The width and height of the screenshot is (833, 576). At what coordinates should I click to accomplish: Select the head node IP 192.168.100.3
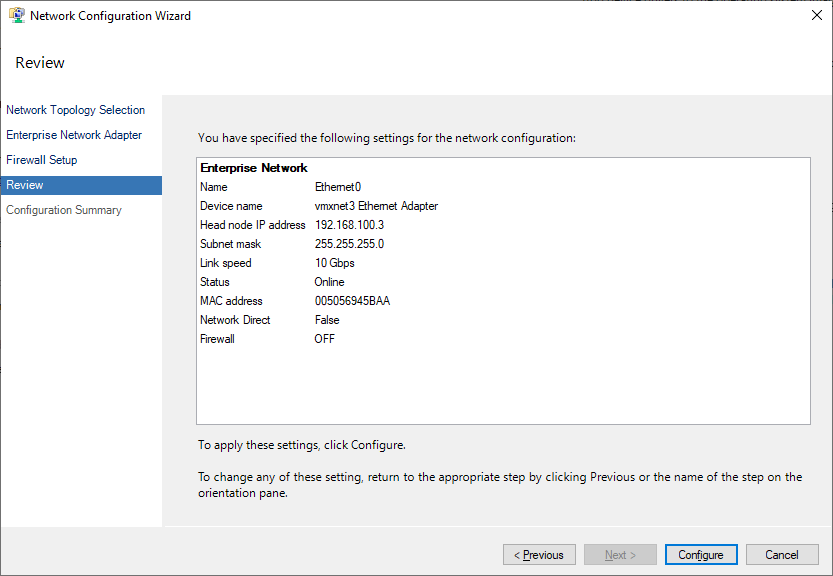coord(349,225)
